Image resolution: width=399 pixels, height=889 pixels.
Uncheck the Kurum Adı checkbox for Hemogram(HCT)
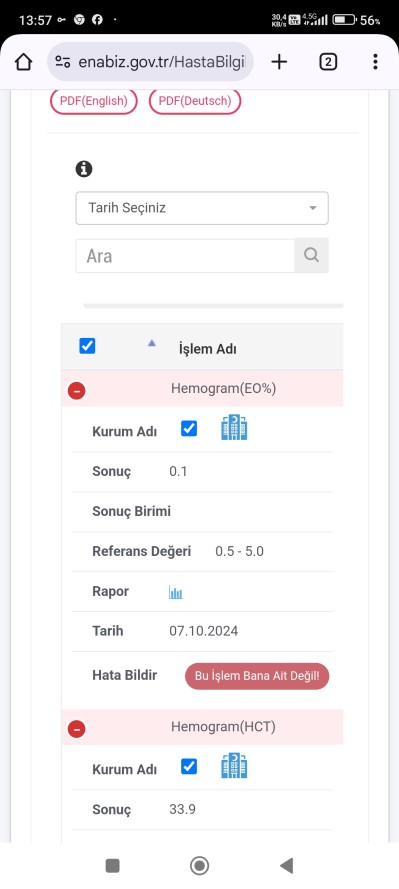189,767
